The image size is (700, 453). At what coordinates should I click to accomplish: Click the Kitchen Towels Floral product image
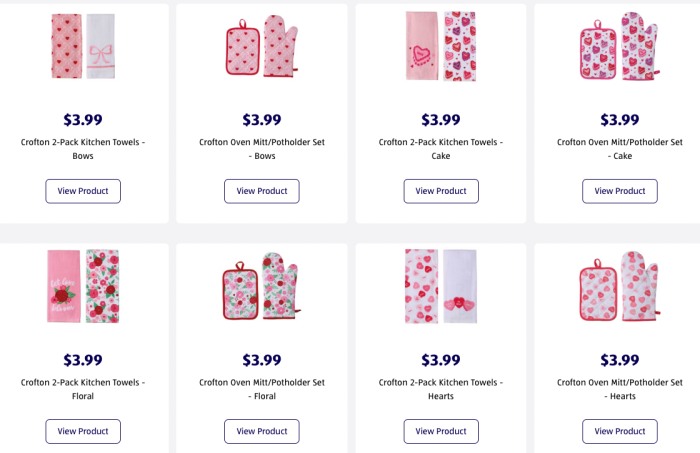coord(83,286)
